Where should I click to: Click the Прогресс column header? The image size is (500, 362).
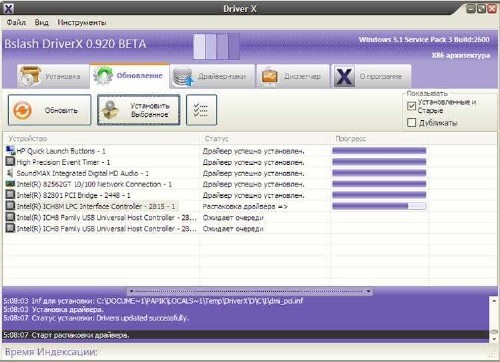(x=380, y=139)
